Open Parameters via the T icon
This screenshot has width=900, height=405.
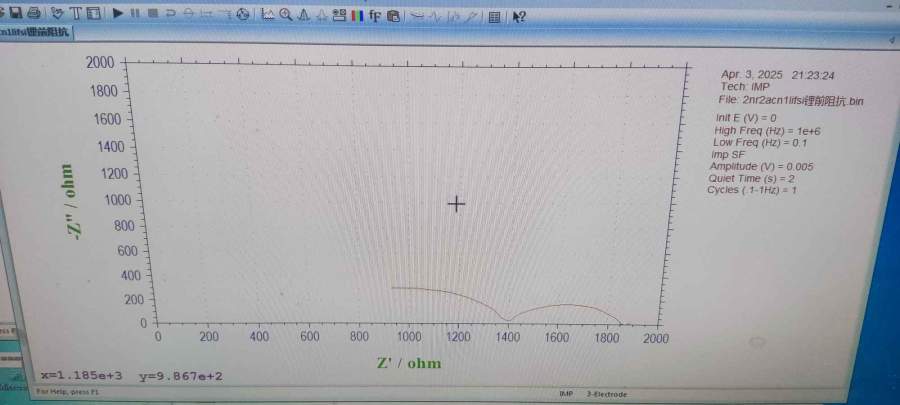point(75,14)
